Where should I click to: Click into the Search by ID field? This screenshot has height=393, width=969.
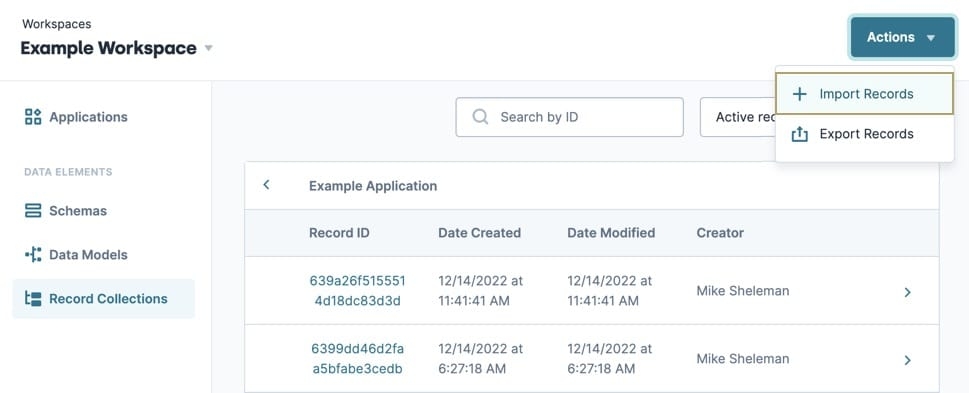click(569, 117)
